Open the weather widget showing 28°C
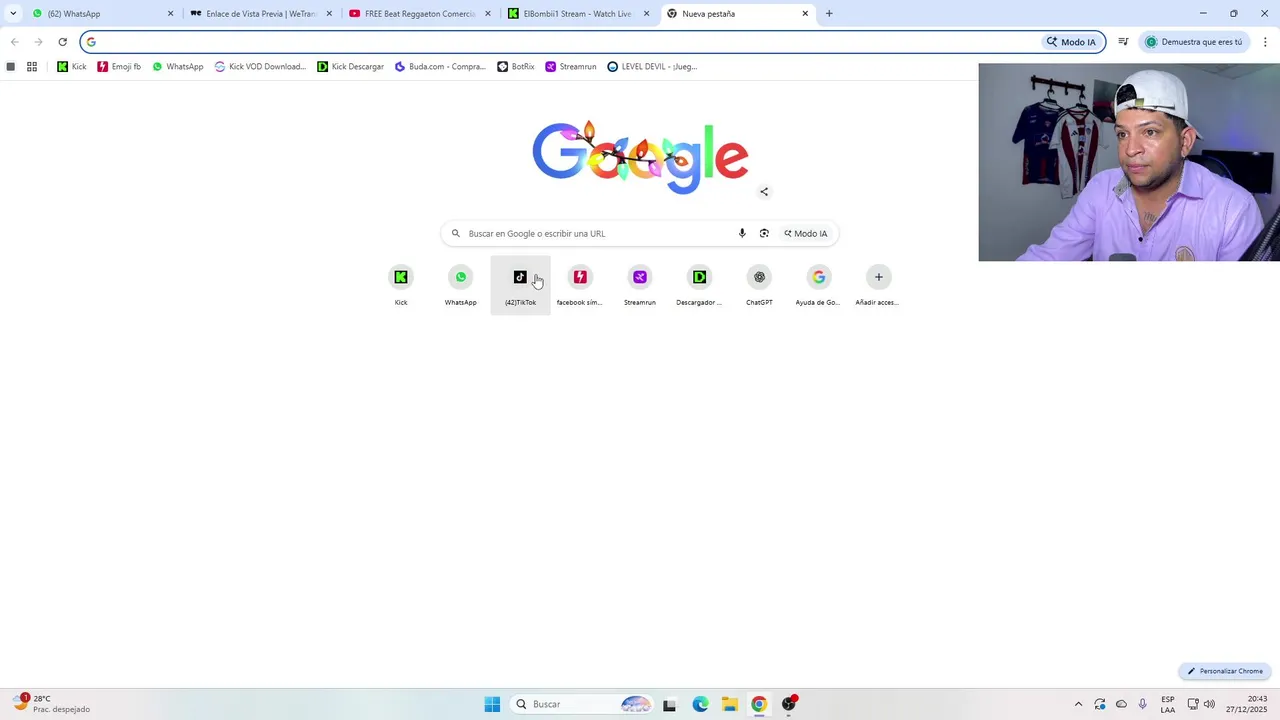This screenshot has width=1280, height=720. pos(52,704)
